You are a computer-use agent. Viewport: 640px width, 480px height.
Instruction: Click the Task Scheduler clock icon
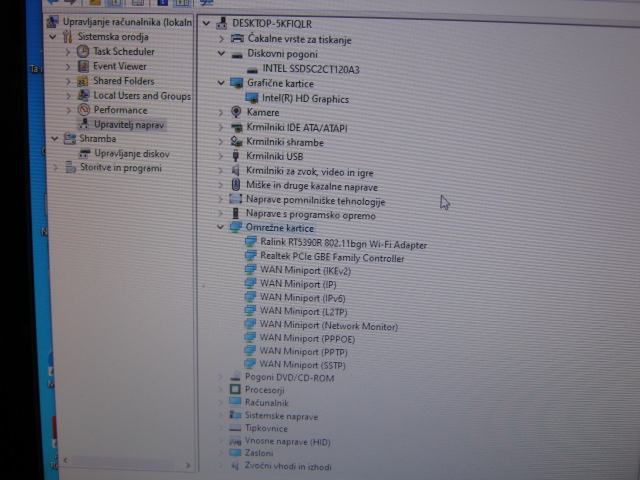(x=83, y=51)
